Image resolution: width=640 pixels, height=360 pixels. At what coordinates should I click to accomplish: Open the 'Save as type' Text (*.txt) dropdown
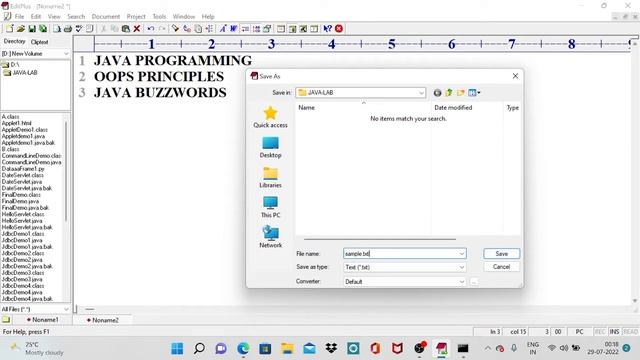tap(462, 267)
